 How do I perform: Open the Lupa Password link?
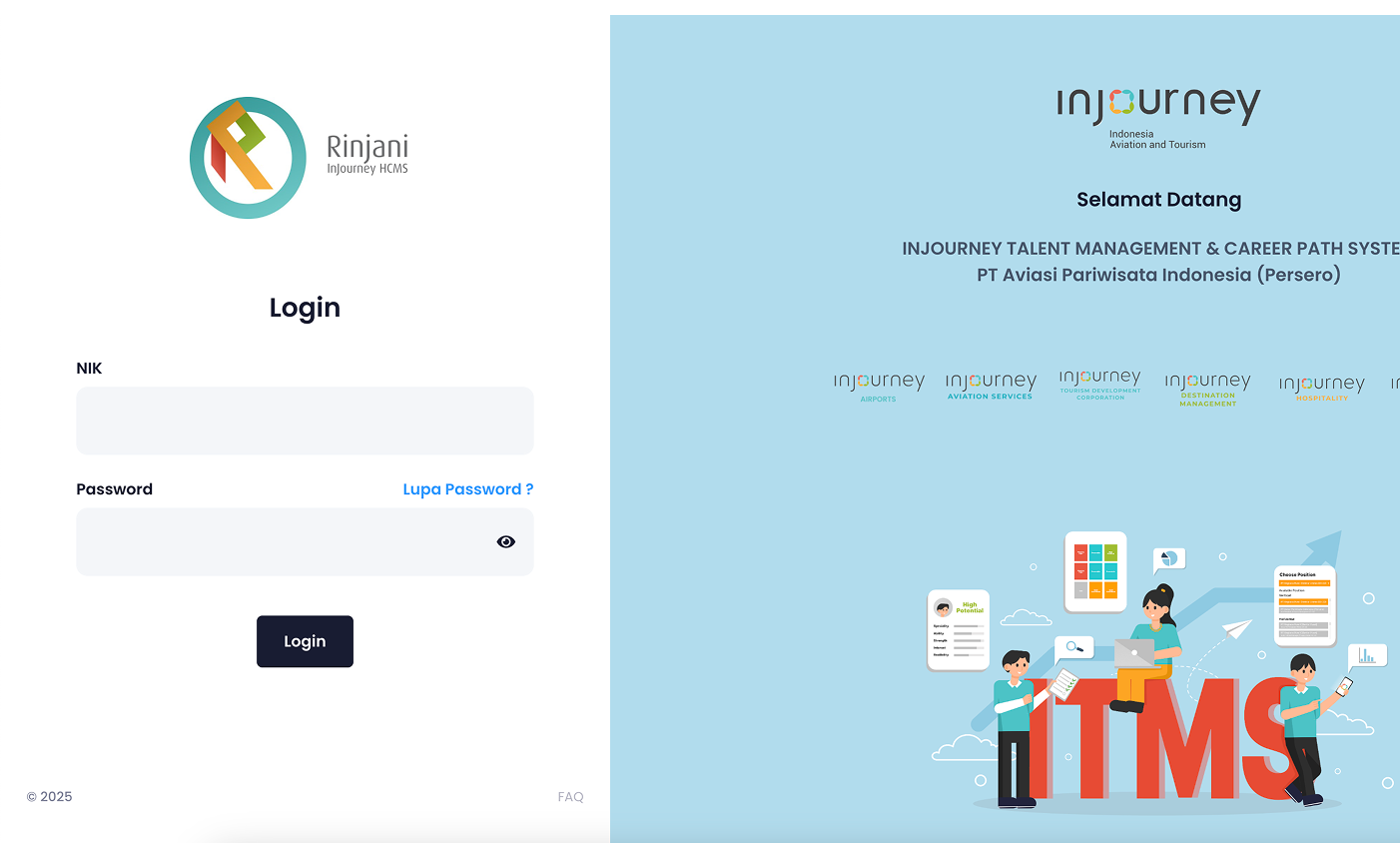coord(468,489)
